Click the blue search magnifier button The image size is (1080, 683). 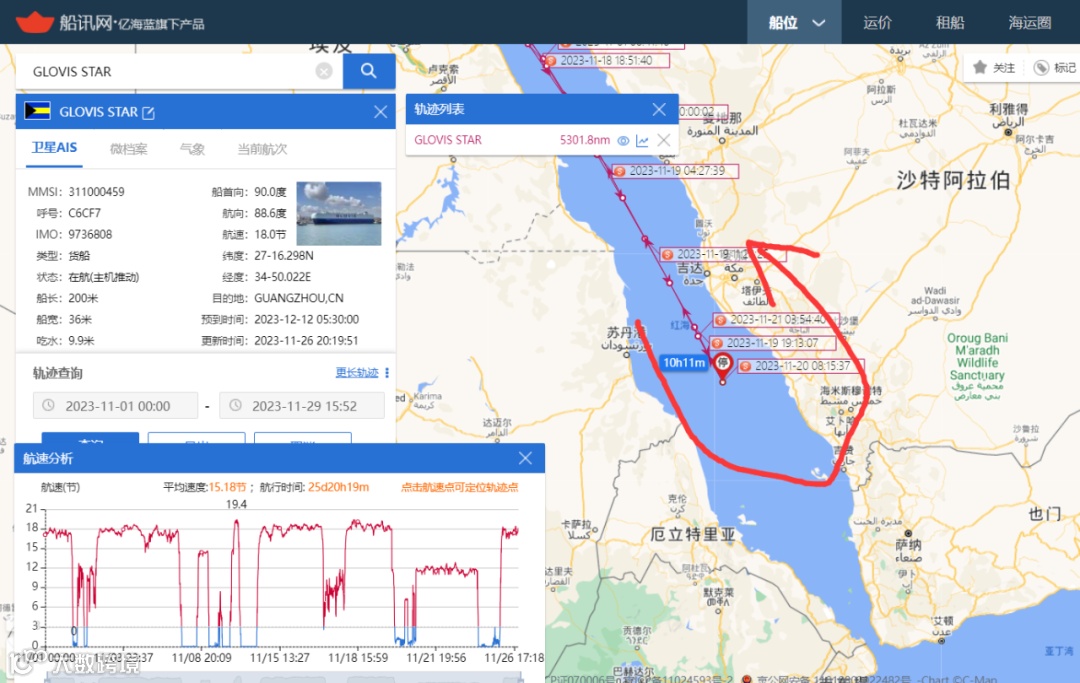click(x=368, y=71)
